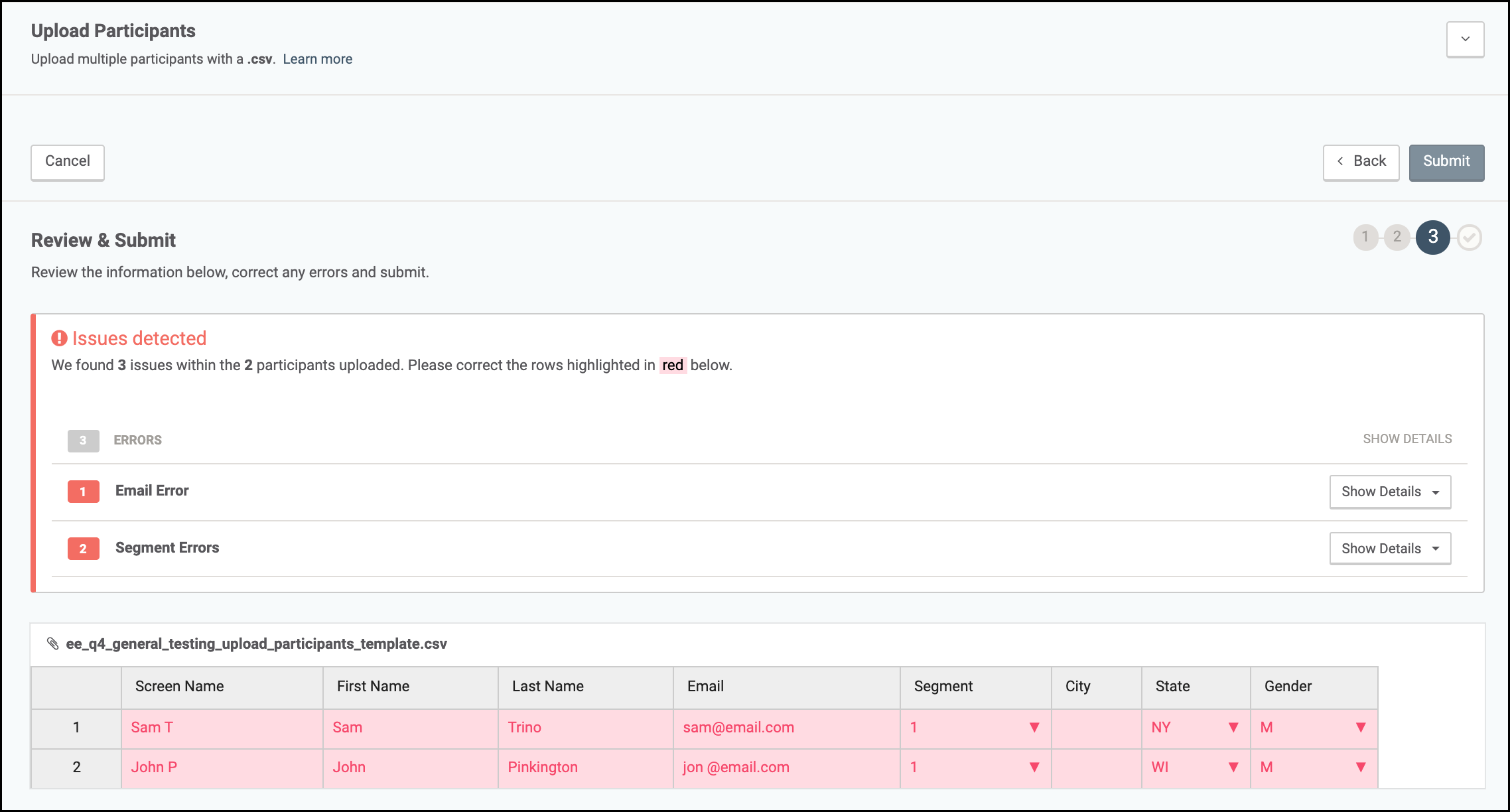Open State dropdown showing WI

pyautogui.click(x=1233, y=767)
